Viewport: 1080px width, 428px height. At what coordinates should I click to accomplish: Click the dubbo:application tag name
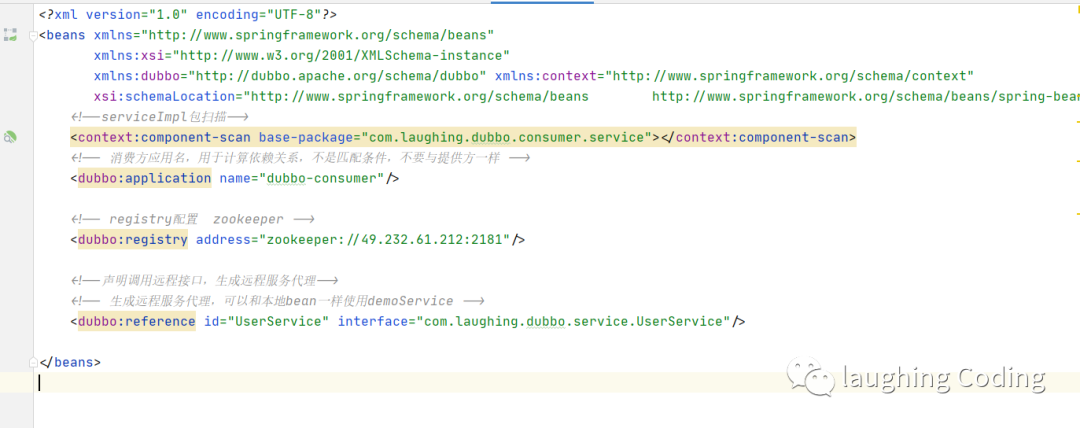coord(144,179)
